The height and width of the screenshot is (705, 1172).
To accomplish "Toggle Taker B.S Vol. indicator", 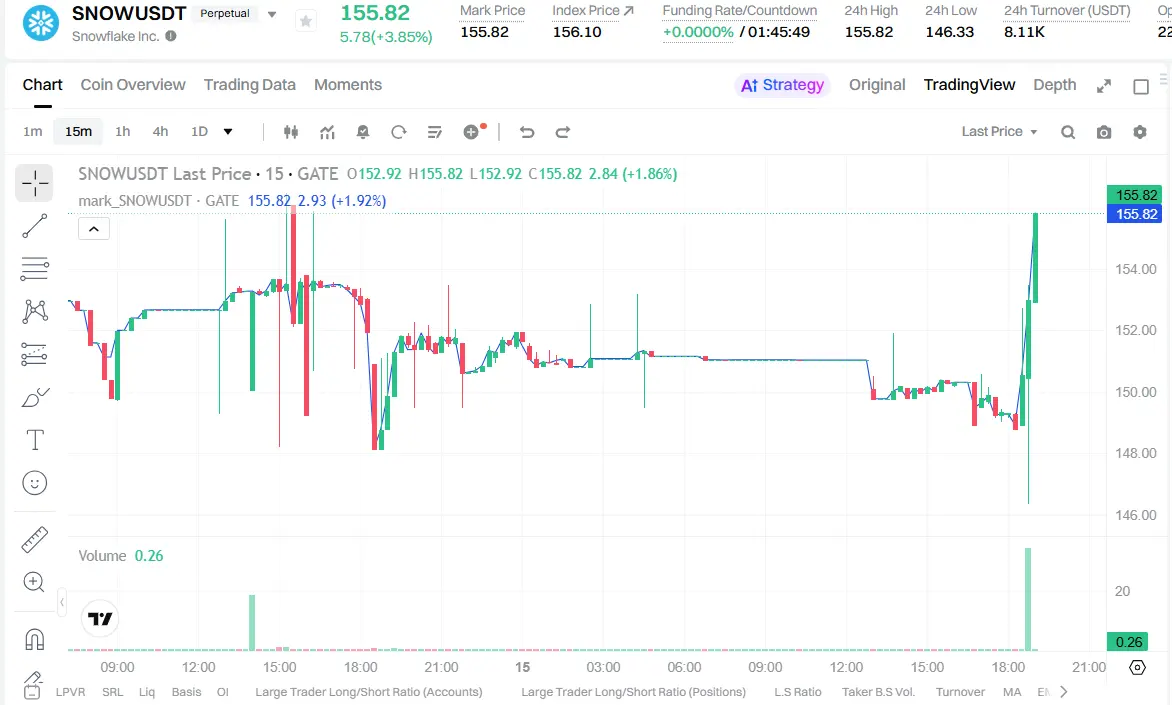I will (878, 692).
